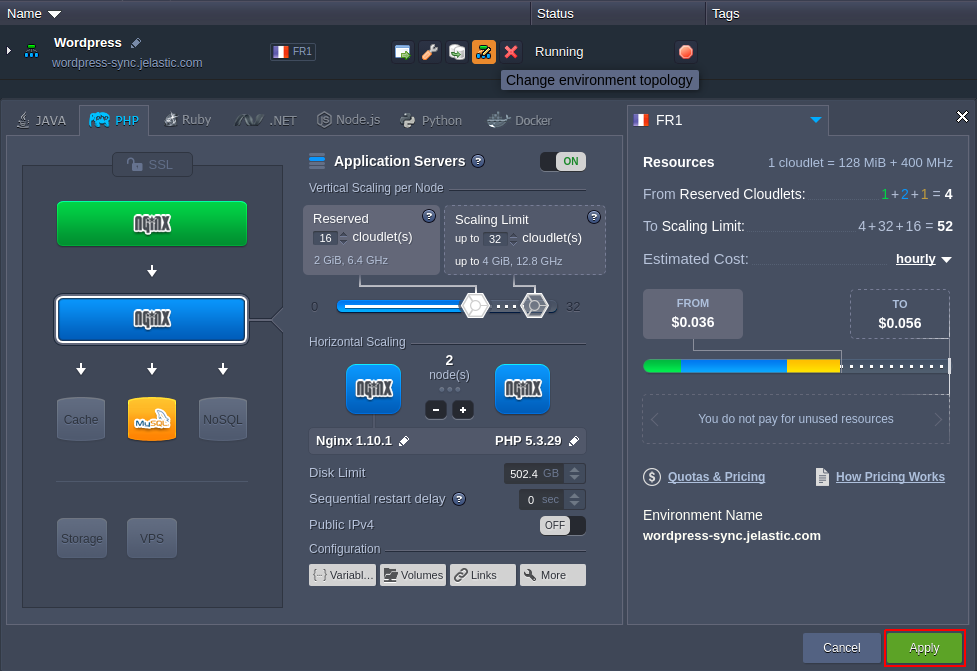The image size is (977, 671).
Task: Open help for Sequential restart delay
Action: (460, 498)
